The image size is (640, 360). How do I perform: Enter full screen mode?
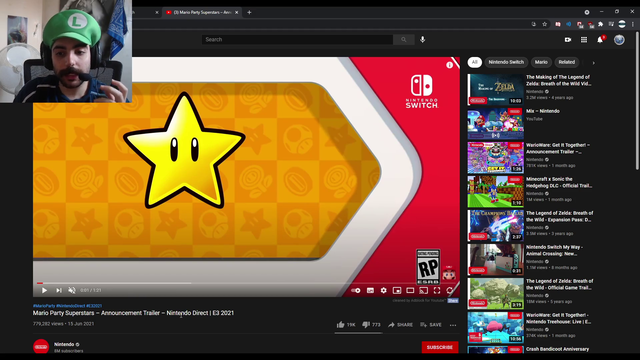tap(437, 290)
